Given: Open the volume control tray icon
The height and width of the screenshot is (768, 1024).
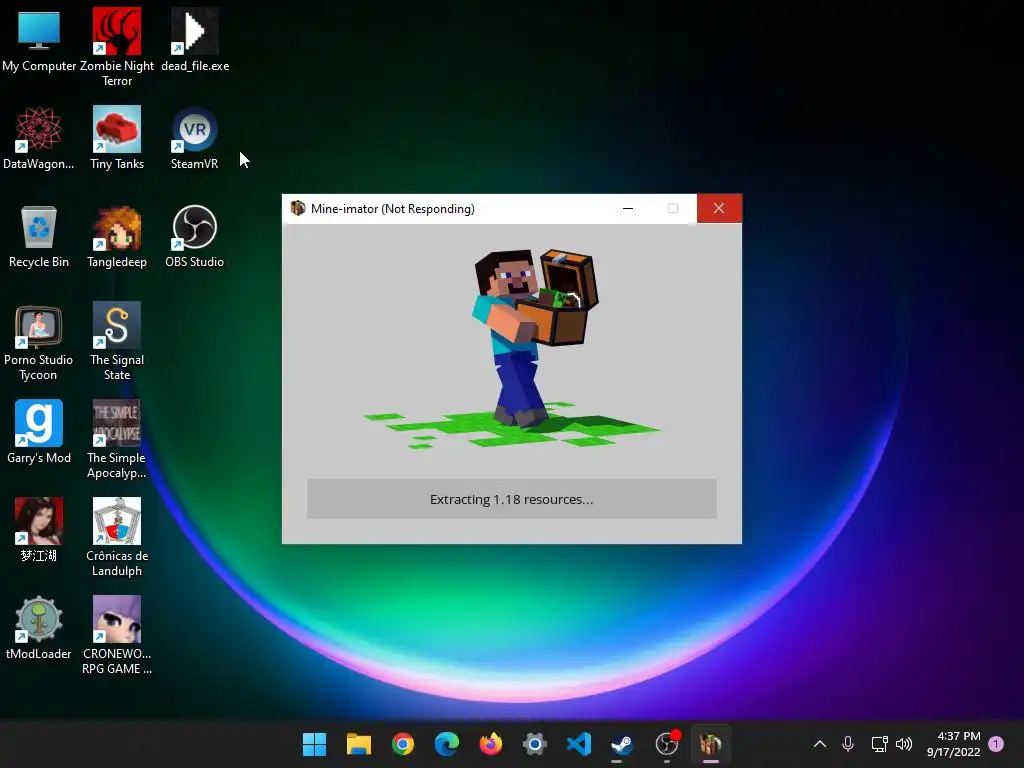Looking at the screenshot, I should tap(904, 744).
